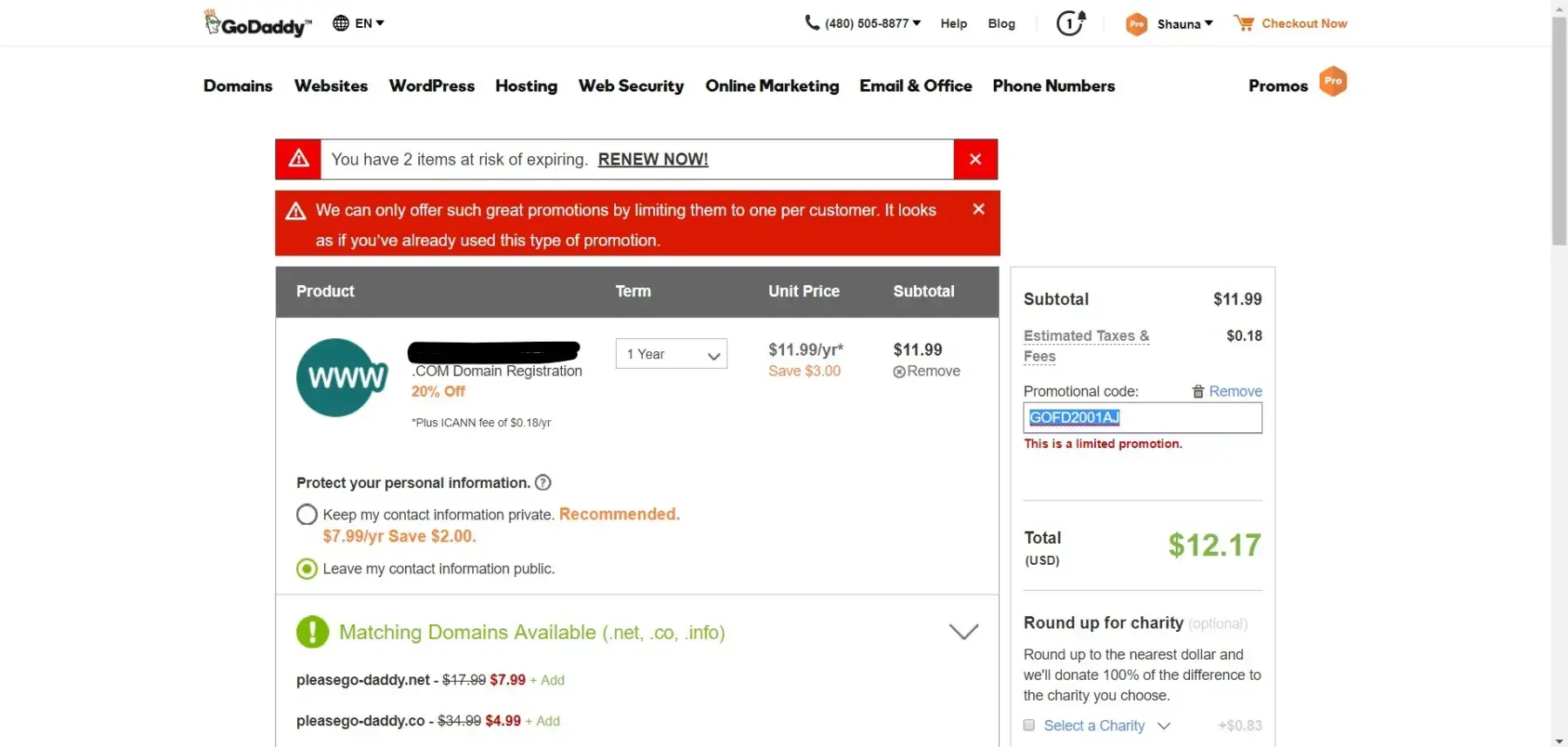The width and height of the screenshot is (1568, 747).
Task: Open the Hosting menu
Action: click(x=526, y=85)
